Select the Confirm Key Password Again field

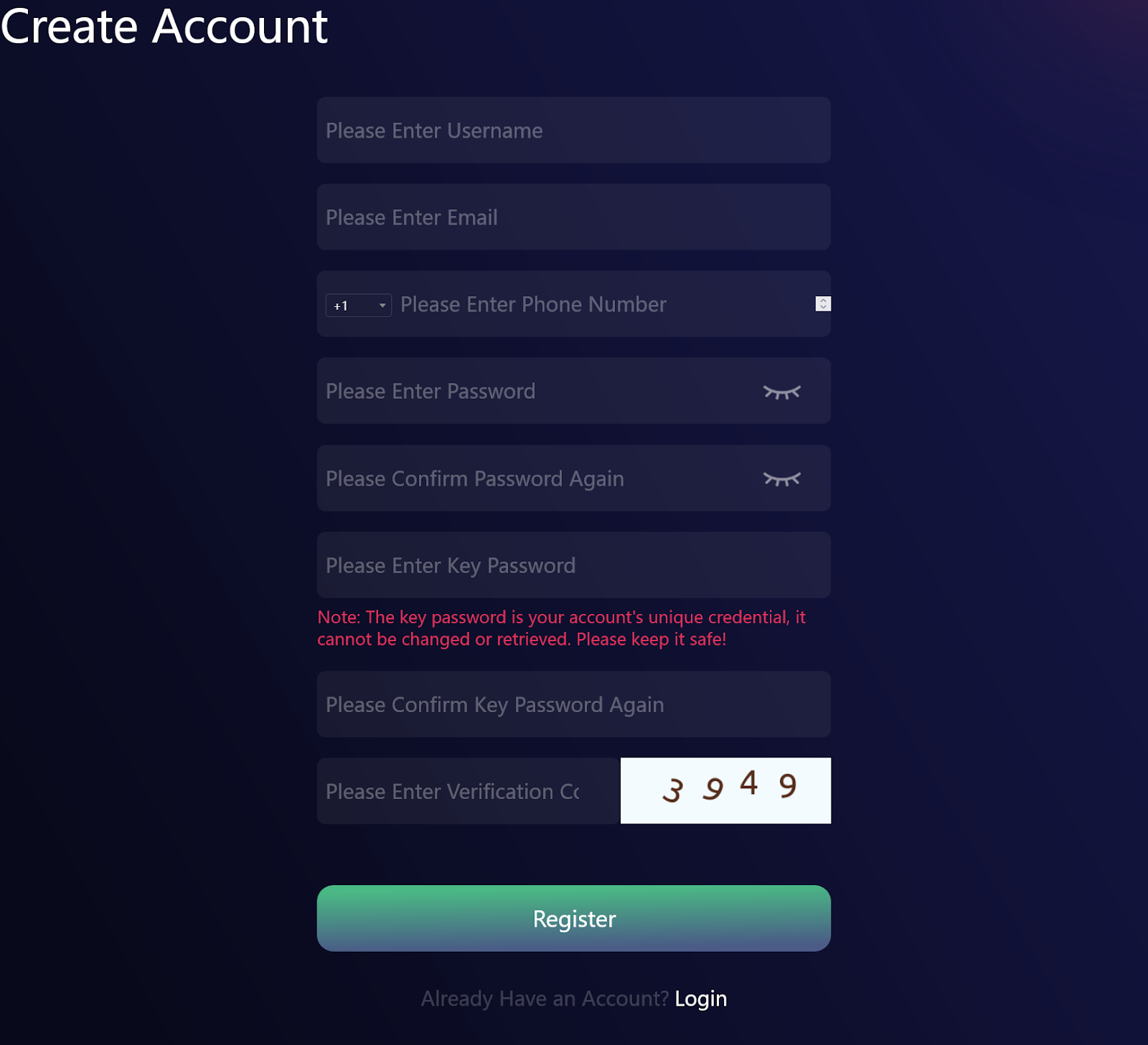point(573,704)
